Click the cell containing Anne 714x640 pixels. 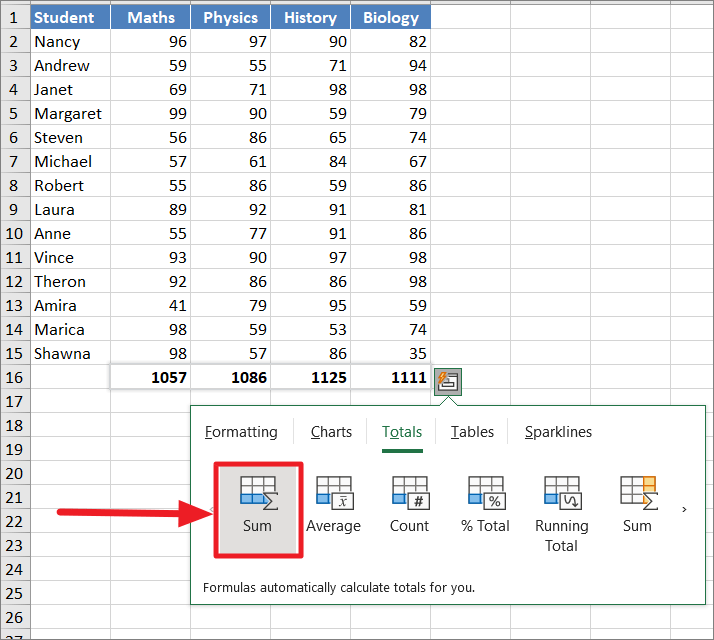71,233
